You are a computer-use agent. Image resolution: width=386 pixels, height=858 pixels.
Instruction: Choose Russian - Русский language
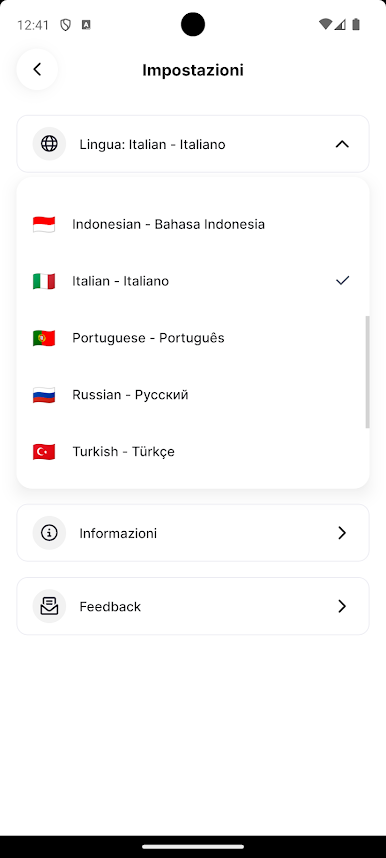(193, 395)
